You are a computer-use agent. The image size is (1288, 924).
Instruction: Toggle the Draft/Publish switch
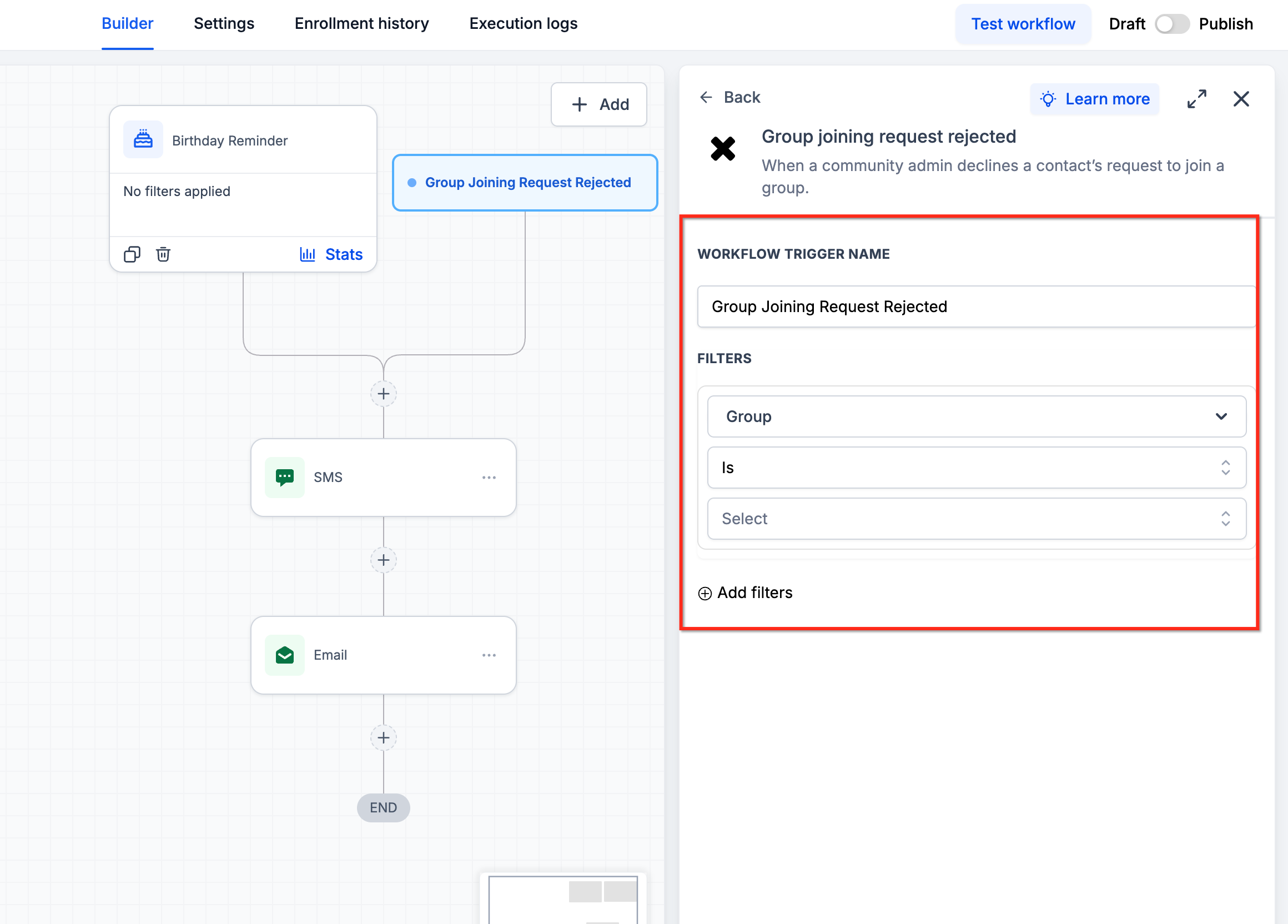[1171, 24]
